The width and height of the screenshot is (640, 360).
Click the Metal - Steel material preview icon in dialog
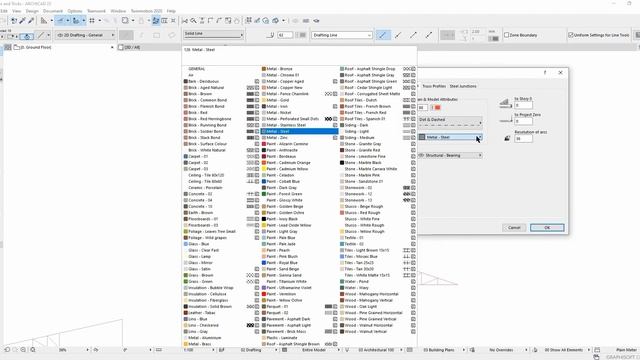point(422,137)
